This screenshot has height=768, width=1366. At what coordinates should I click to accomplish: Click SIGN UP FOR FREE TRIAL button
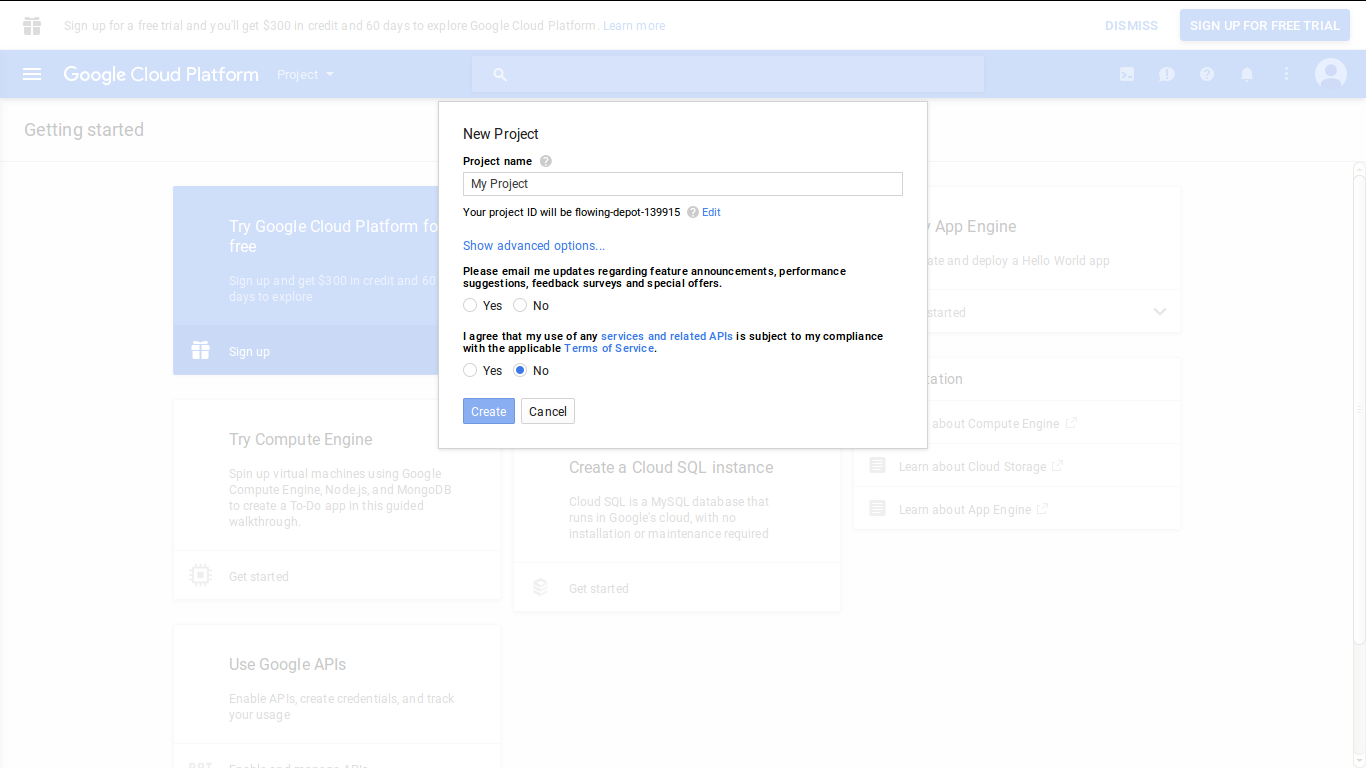tap(1265, 25)
